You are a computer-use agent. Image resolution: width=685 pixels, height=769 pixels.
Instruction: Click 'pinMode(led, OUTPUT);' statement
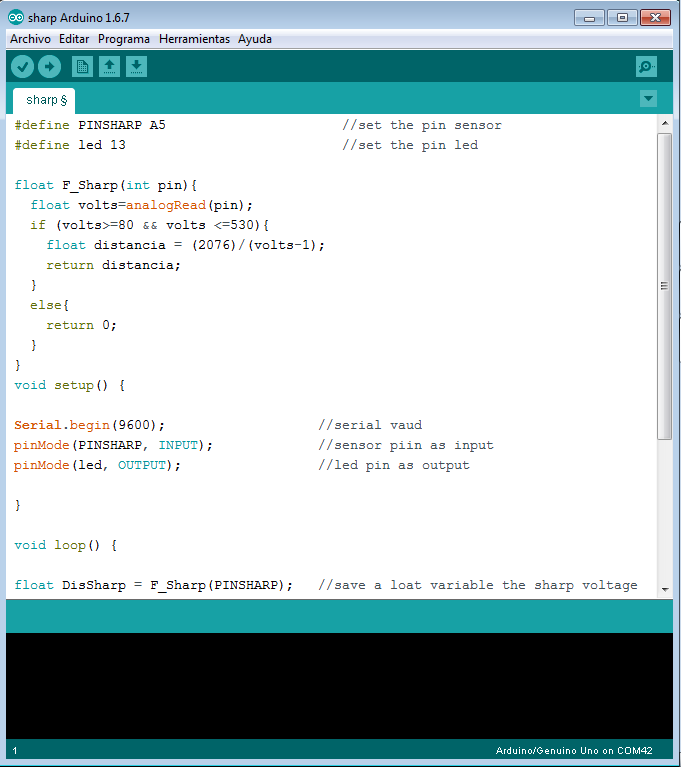coord(97,465)
